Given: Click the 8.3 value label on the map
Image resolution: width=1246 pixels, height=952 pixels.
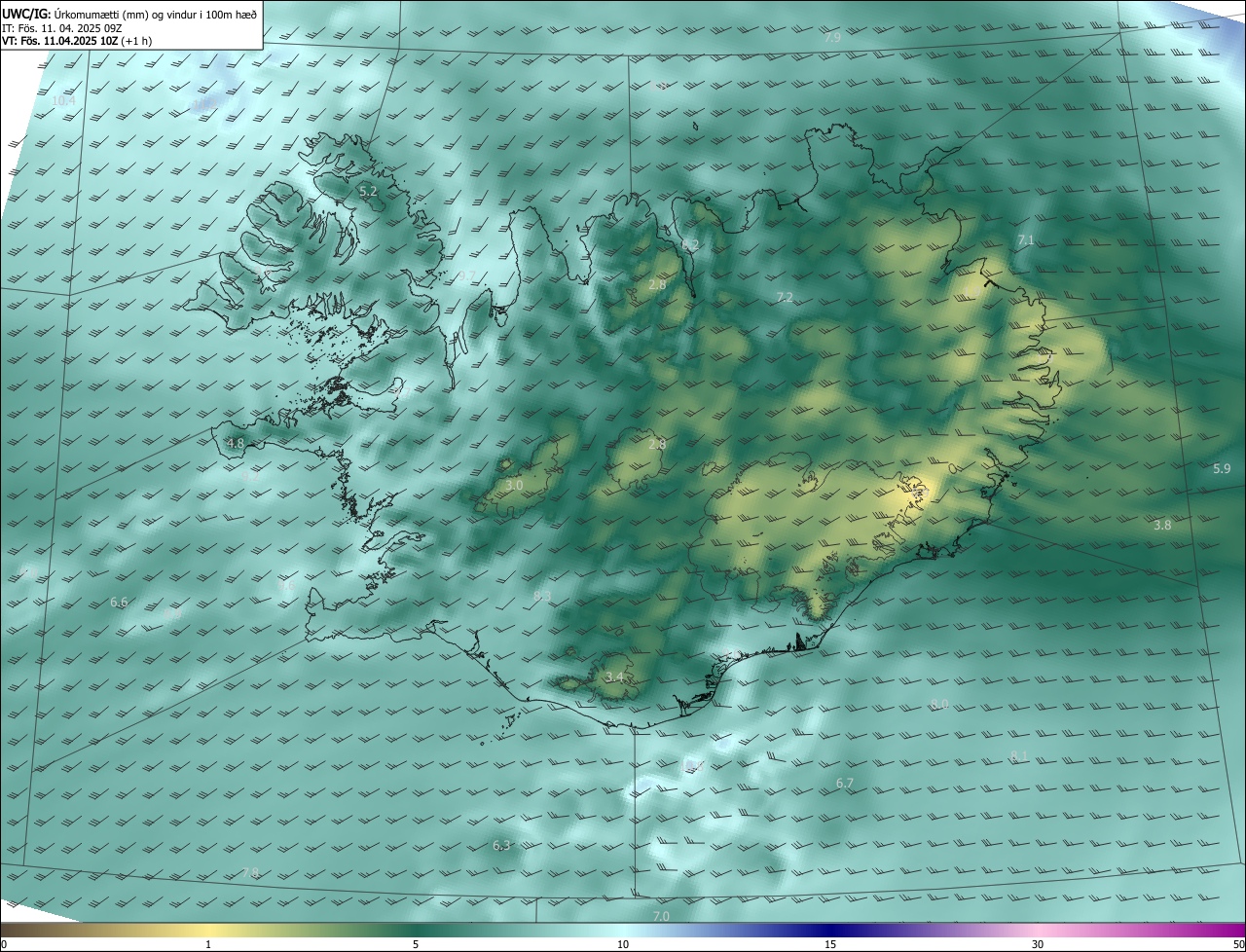Looking at the screenshot, I should (x=542, y=596).
